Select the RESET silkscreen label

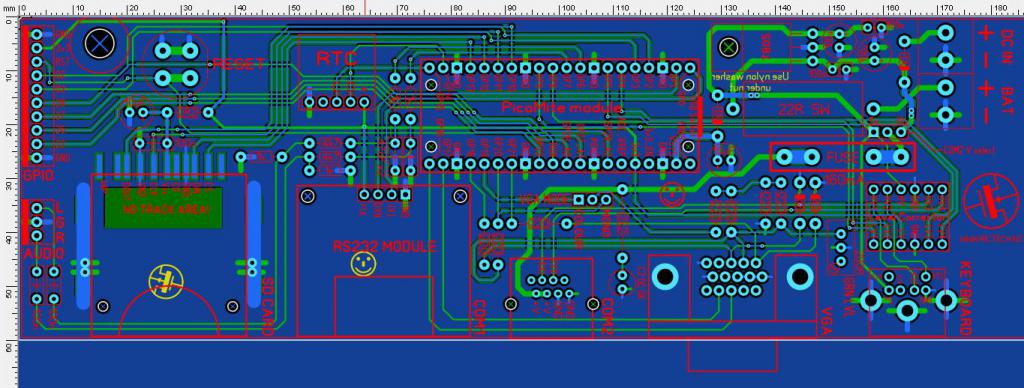pyautogui.click(x=239, y=64)
